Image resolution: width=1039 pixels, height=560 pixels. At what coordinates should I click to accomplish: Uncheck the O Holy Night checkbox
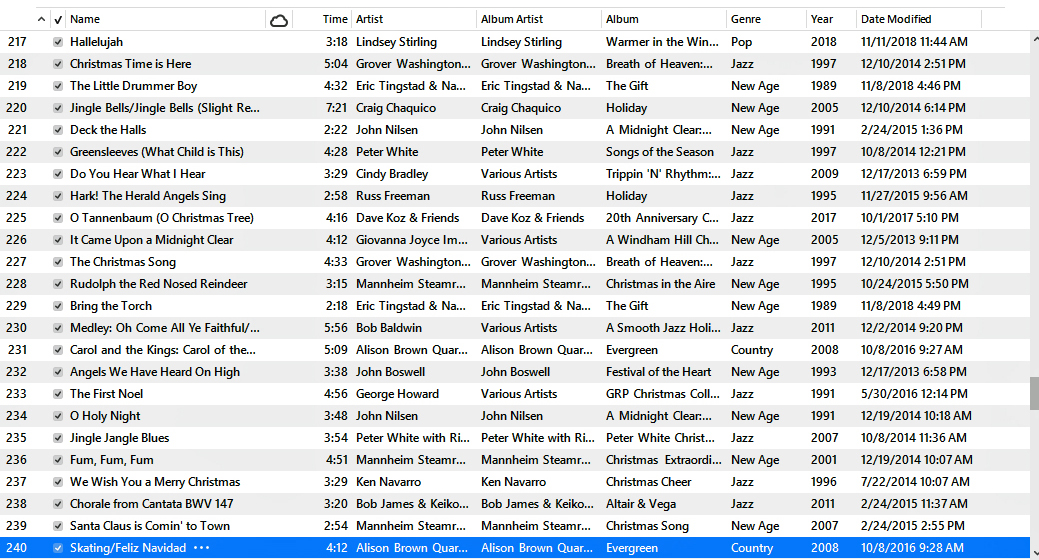(58, 416)
